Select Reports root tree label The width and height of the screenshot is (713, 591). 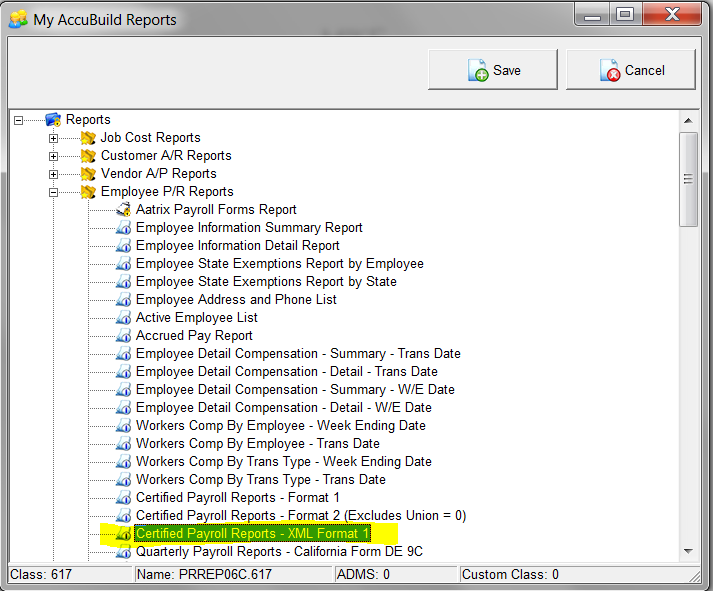point(88,120)
